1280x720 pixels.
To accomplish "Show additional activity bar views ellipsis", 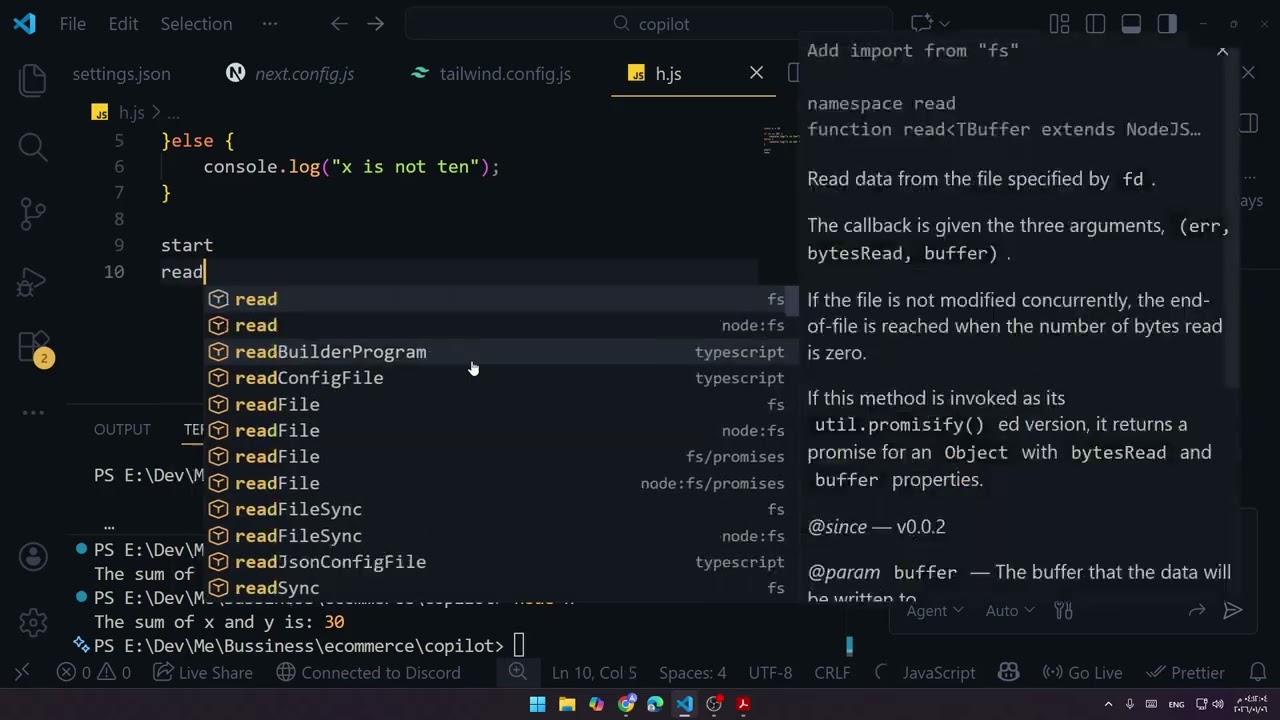I will click(33, 412).
